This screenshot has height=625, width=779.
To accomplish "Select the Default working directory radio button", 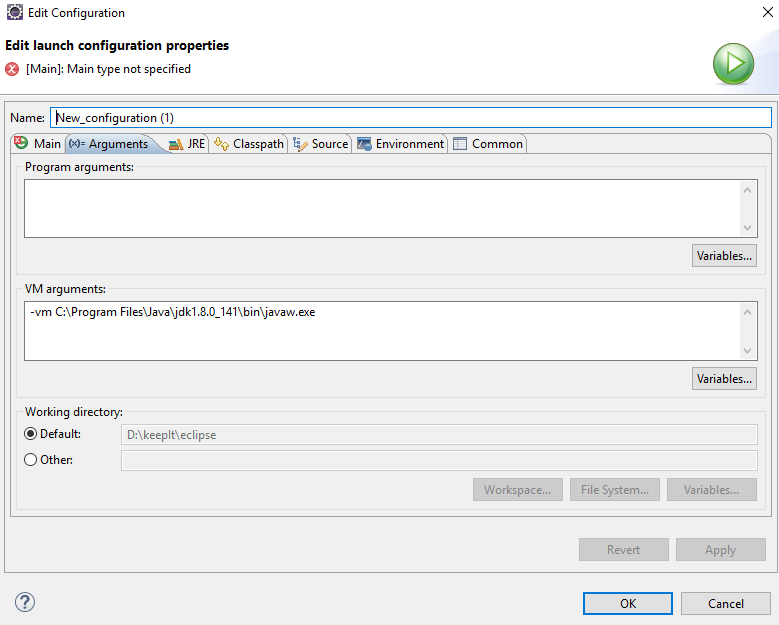I will (x=31, y=434).
